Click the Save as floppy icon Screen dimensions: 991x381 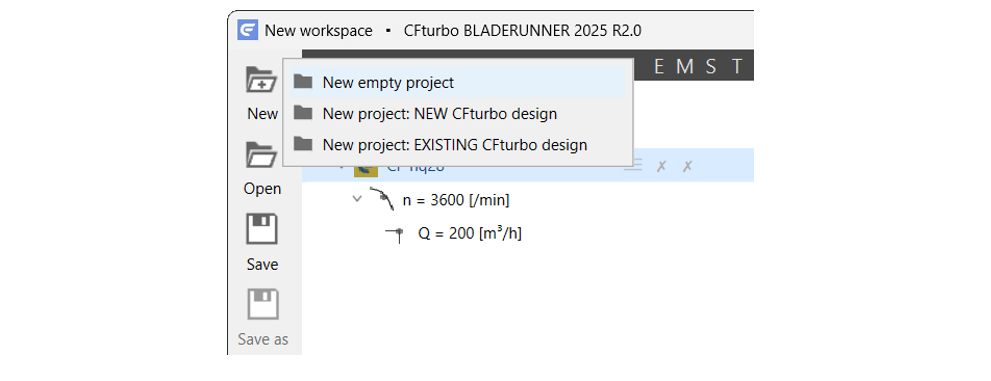tap(262, 305)
